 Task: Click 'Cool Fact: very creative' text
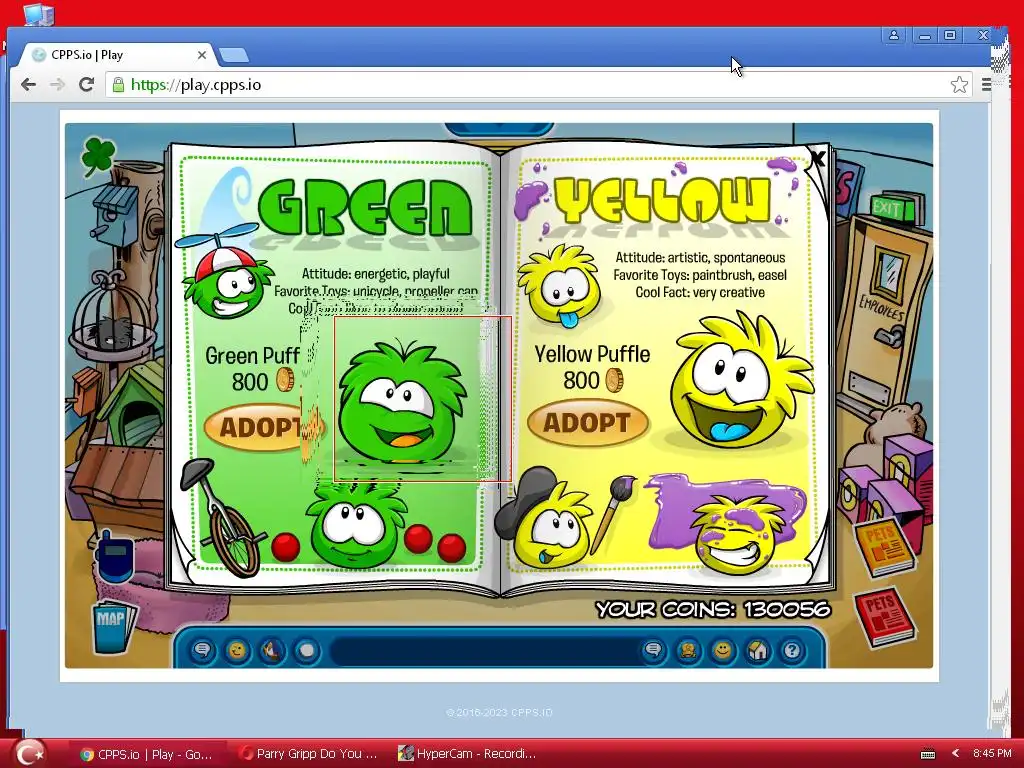[700, 292]
